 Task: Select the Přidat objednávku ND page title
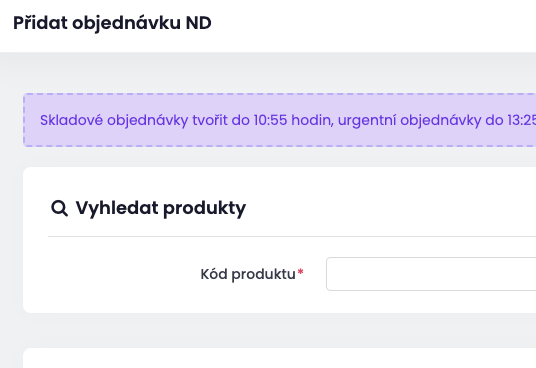coord(112,23)
